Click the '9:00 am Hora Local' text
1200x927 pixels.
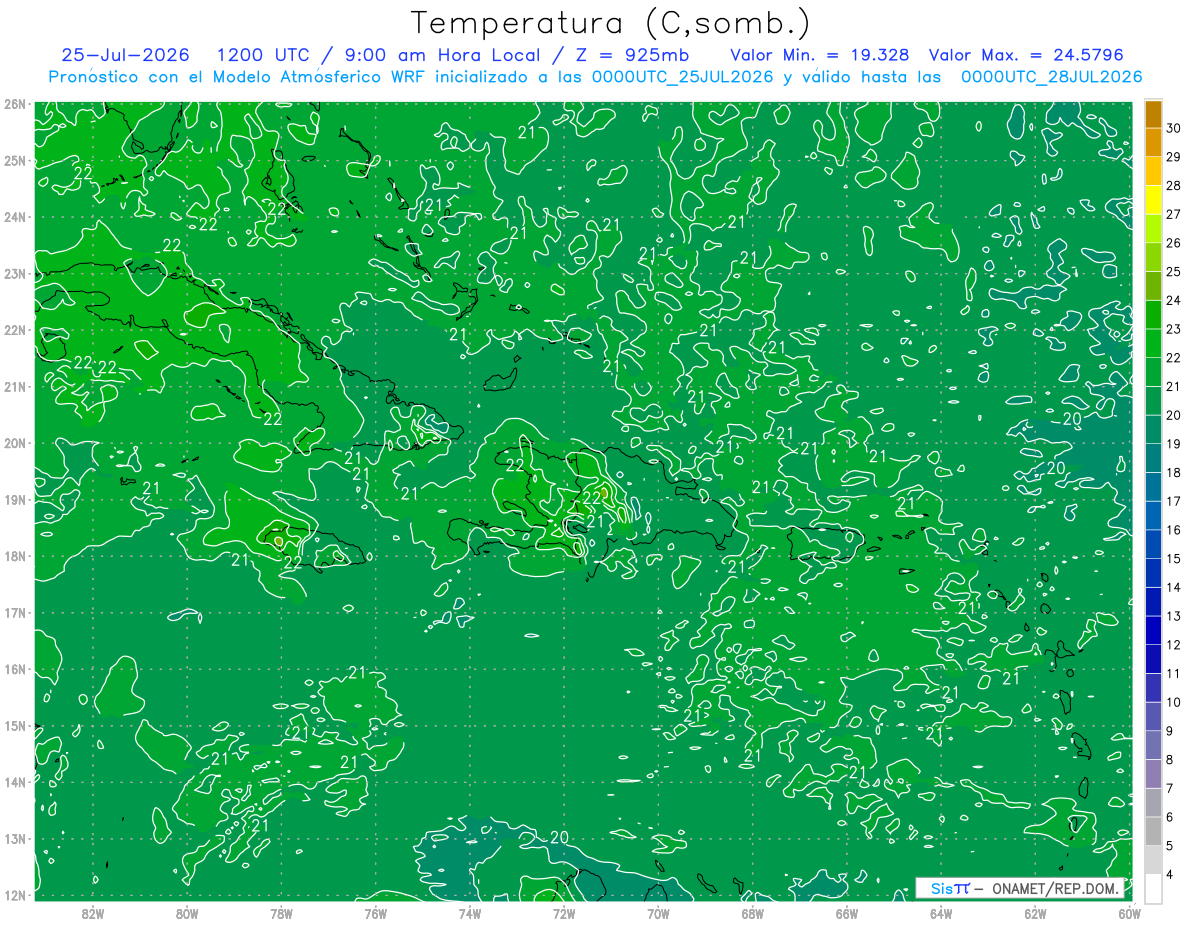[x=442, y=55]
